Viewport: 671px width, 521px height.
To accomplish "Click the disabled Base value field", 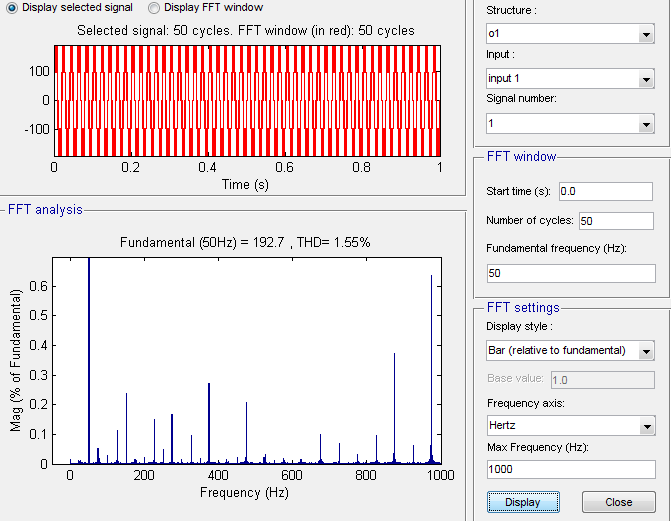I will (x=603, y=380).
